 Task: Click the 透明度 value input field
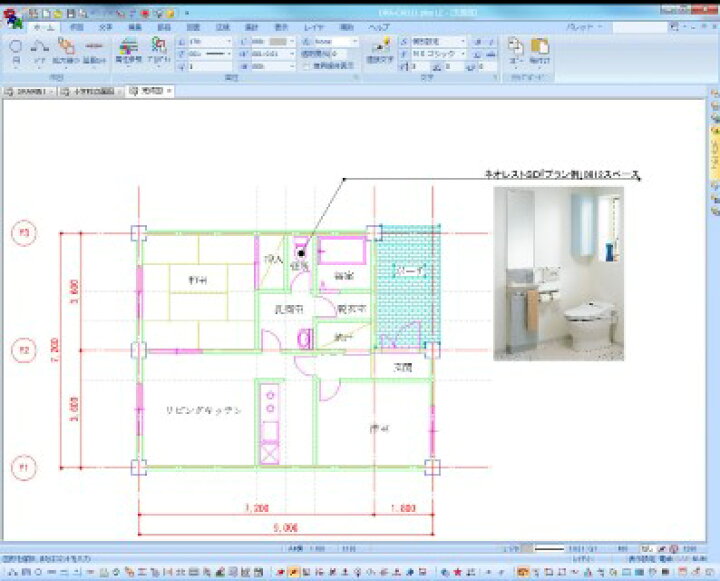click(340, 54)
